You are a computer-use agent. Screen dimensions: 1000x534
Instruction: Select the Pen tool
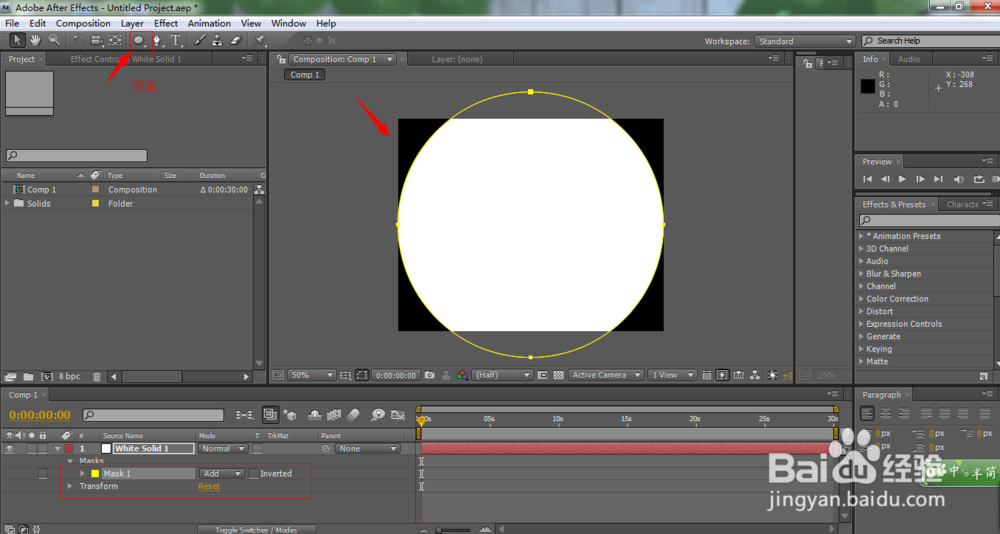157,40
